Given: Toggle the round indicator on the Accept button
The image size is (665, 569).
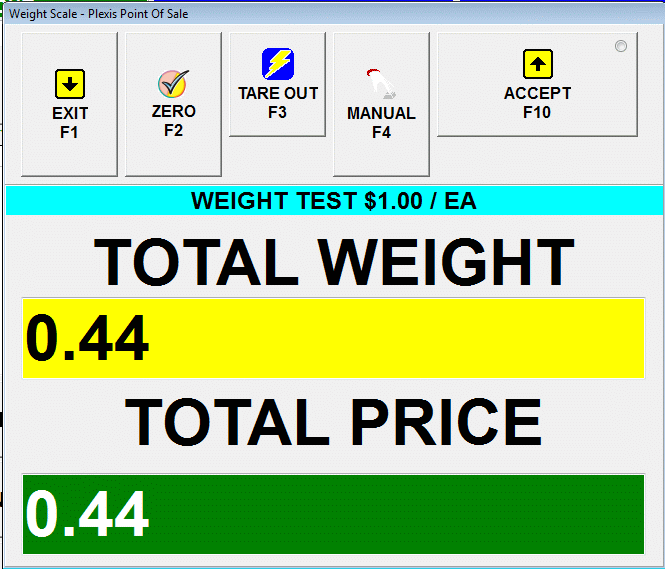Looking at the screenshot, I should [621, 46].
